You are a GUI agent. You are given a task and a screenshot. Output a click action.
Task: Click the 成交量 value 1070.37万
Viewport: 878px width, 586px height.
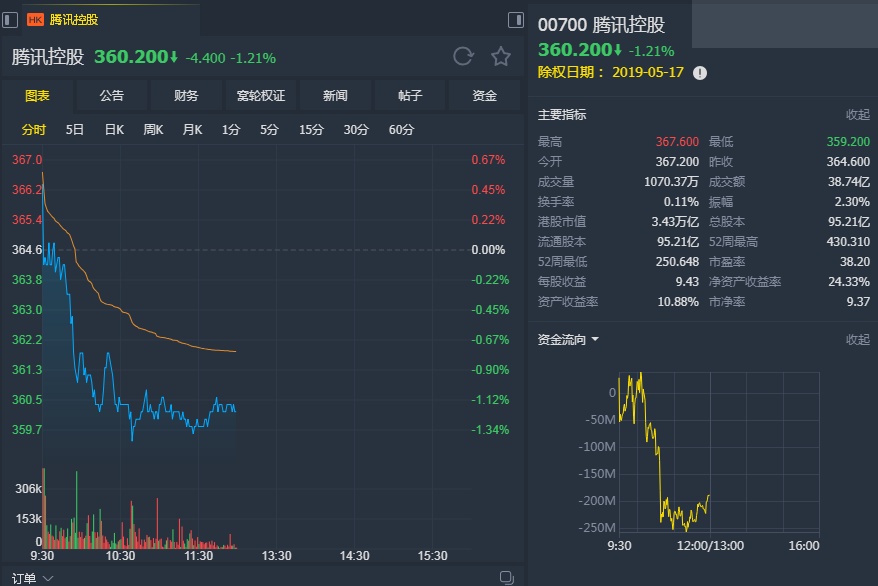tap(671, 182)
